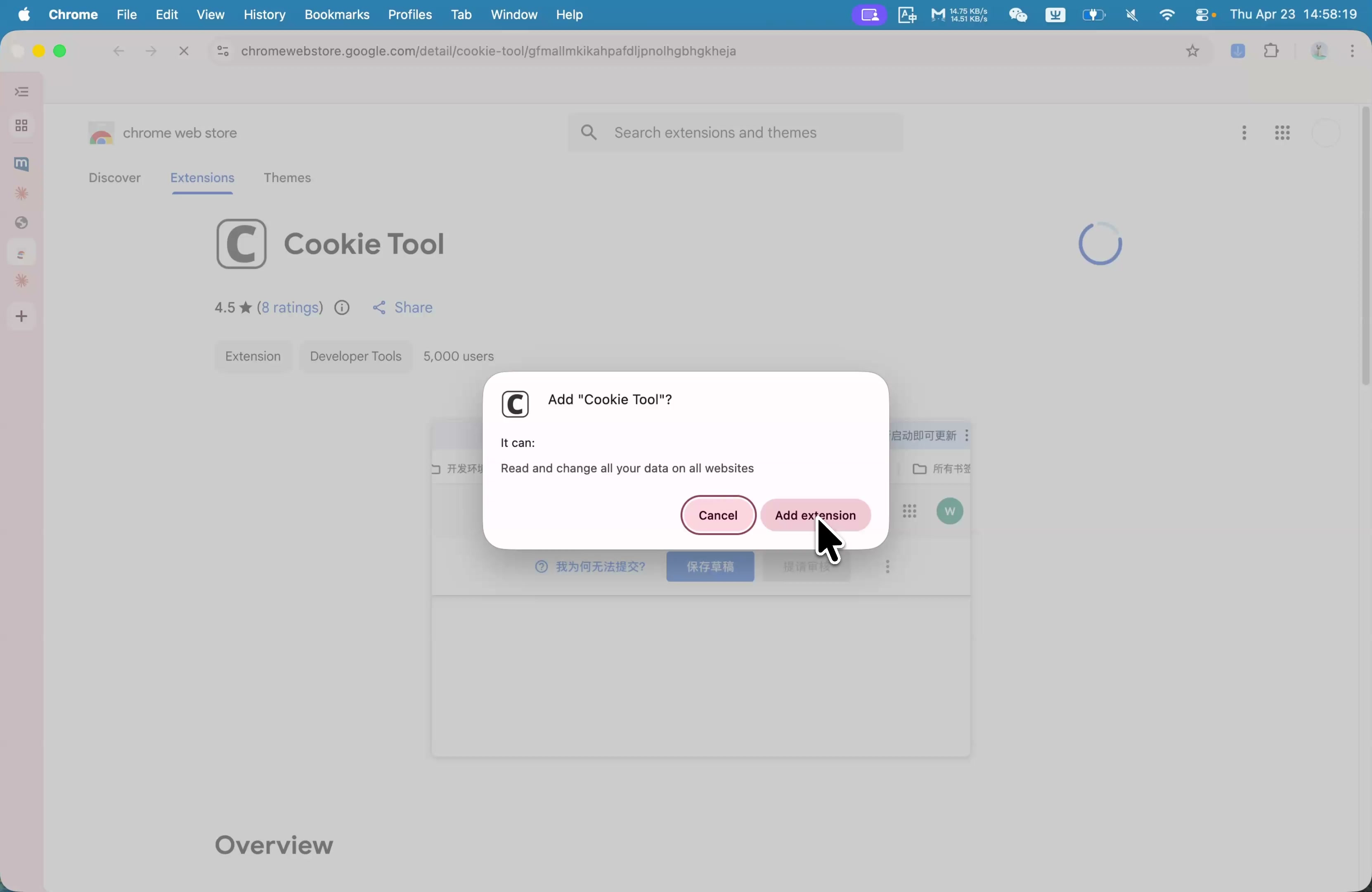Click the text input source icon
This screenshot has height=892, width=1372.
[x=907, y=16]
